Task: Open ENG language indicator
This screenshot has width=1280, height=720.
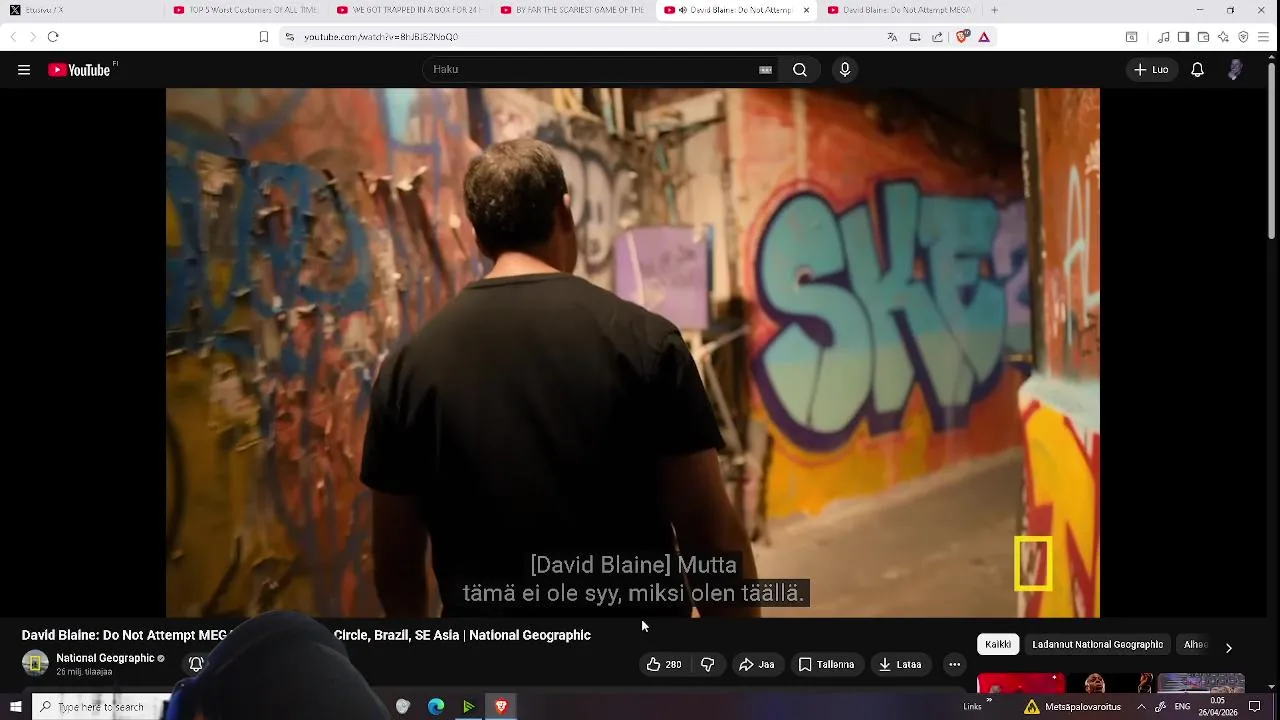Action: point(1182,707)
